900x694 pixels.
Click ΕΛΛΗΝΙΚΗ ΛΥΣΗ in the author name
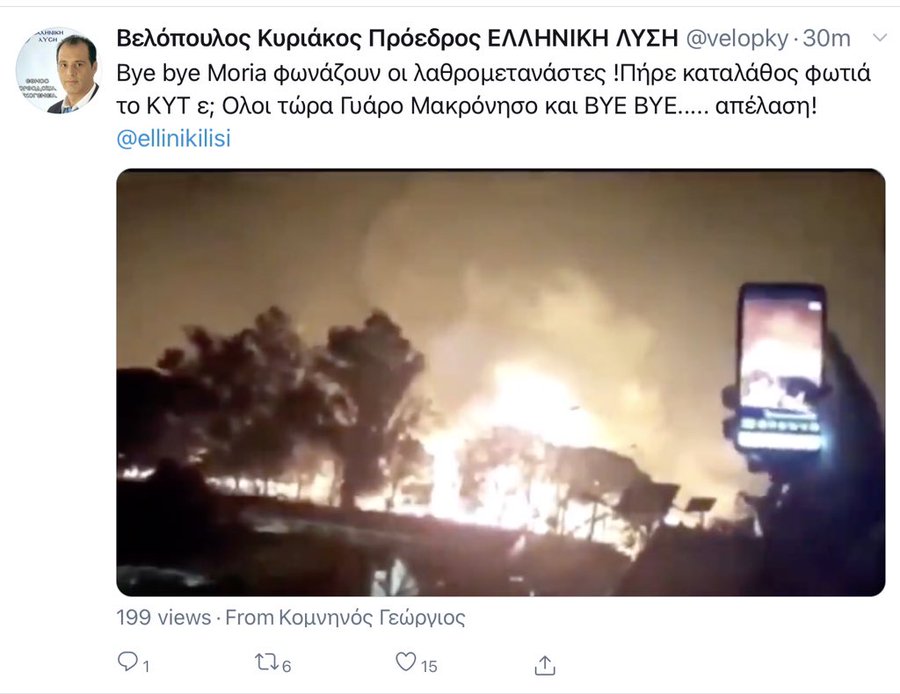[x=583, y=38]
